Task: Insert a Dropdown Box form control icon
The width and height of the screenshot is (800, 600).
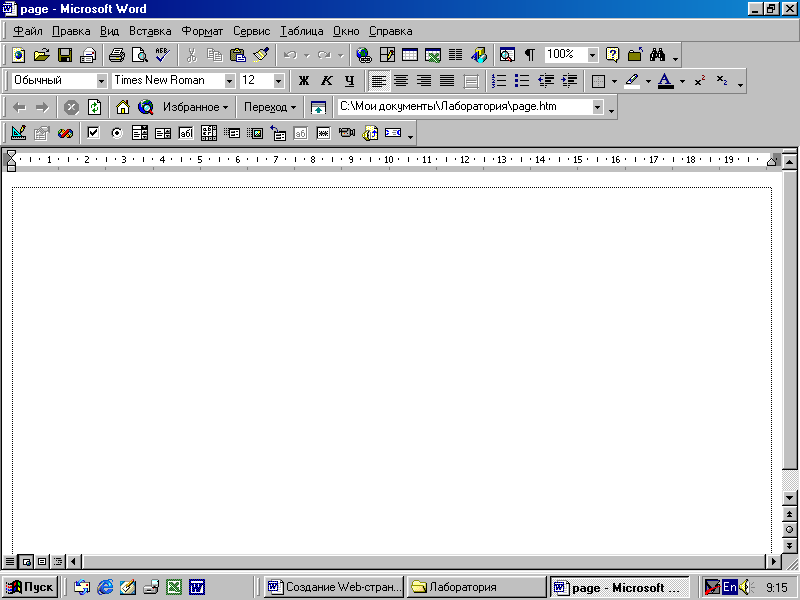Action: [140, 133]
